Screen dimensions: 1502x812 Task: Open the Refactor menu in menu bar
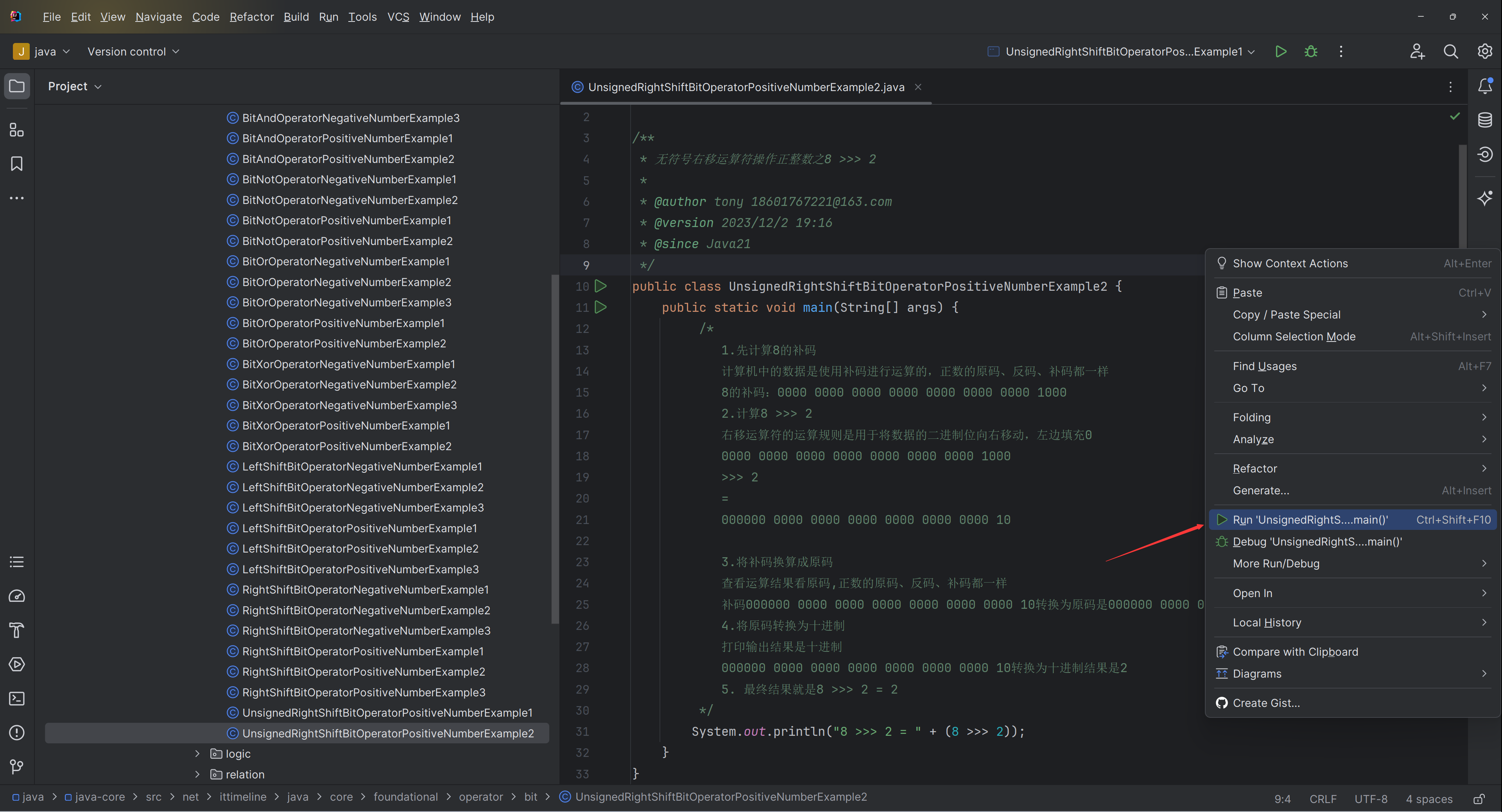coord(251,17)
